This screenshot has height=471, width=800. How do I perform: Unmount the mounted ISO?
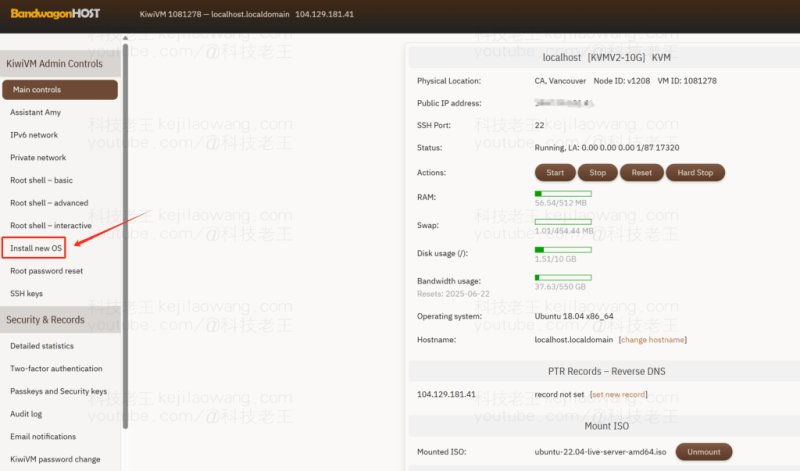pos(704,452)
